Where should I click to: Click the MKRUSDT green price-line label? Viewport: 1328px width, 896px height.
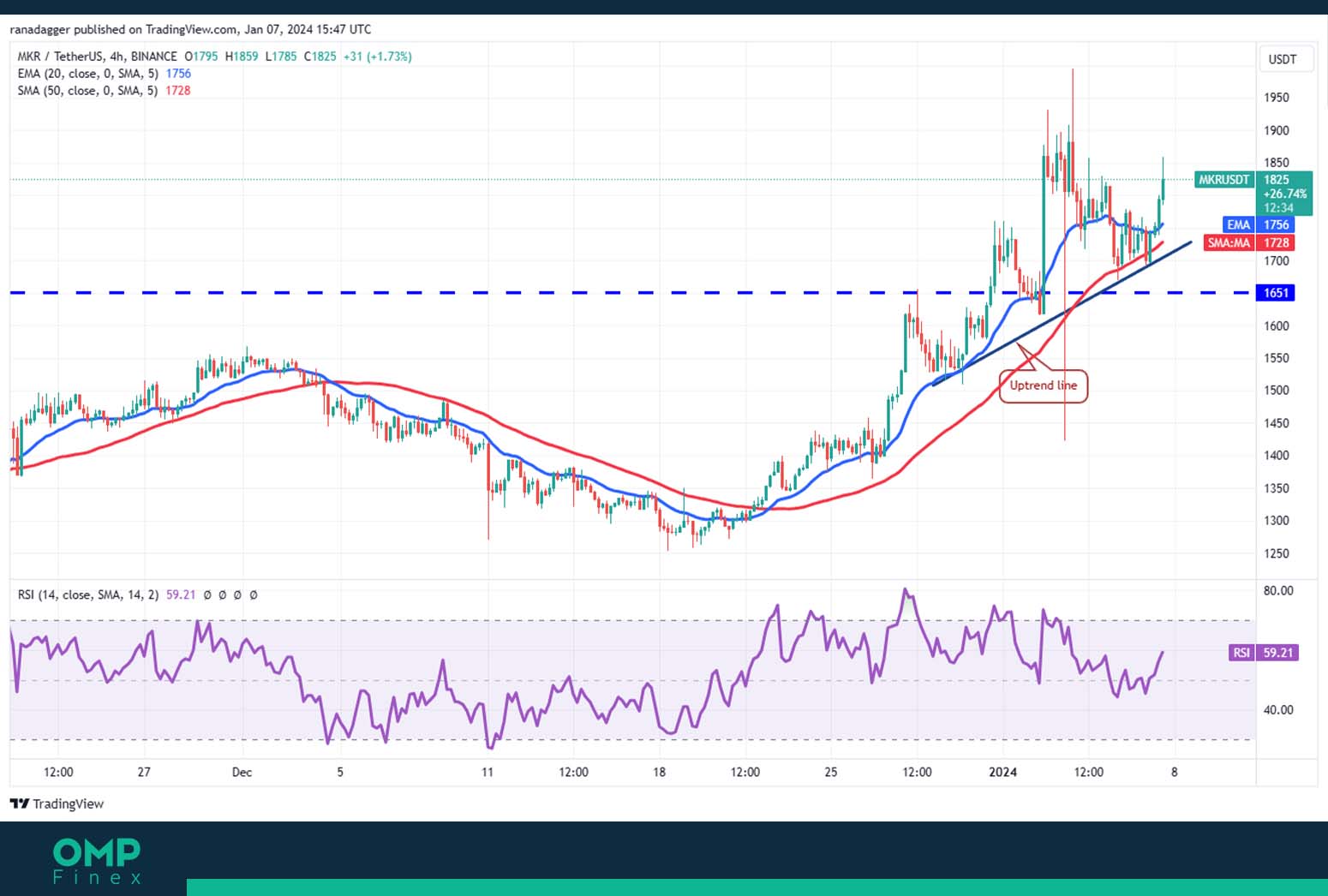point(1223,180)
